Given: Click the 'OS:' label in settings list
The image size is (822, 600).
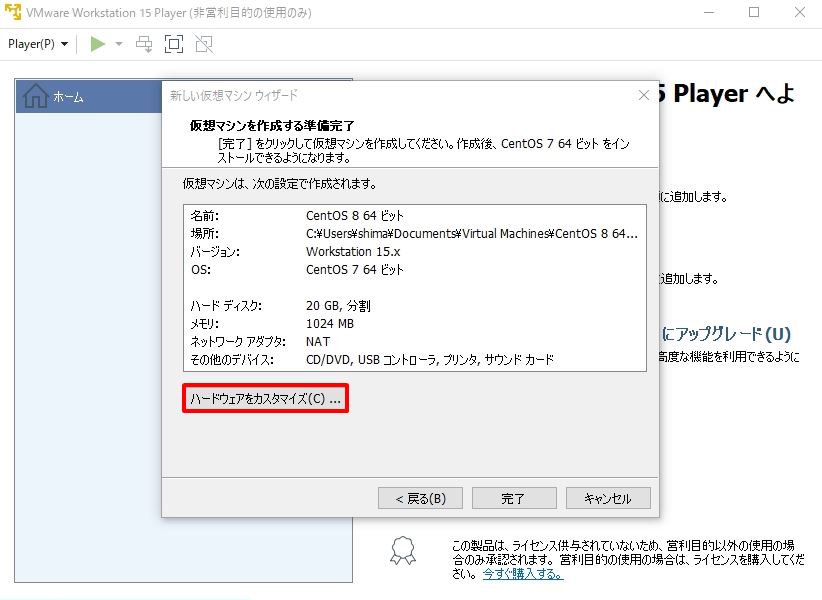Looking at the screenshot, I should (201, 269).
